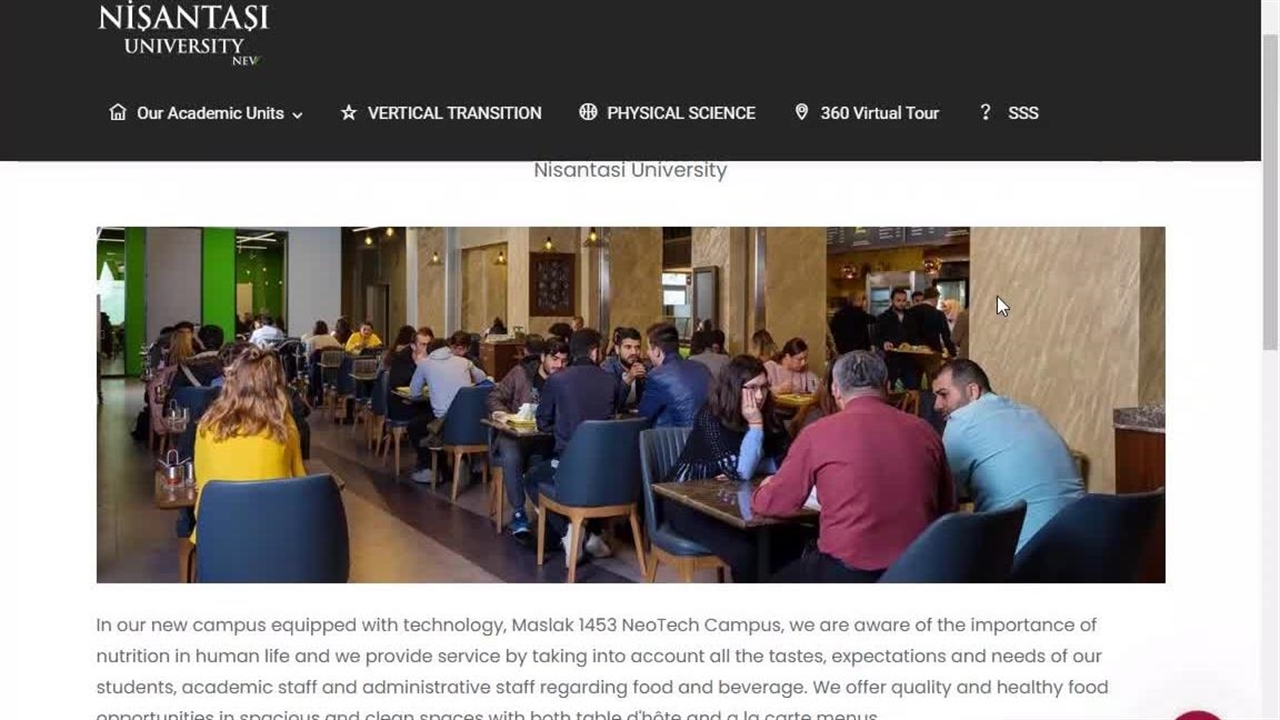Click the location pin icon for Virtual Tour
The image size is (1280, 720).
pos(801,112)
